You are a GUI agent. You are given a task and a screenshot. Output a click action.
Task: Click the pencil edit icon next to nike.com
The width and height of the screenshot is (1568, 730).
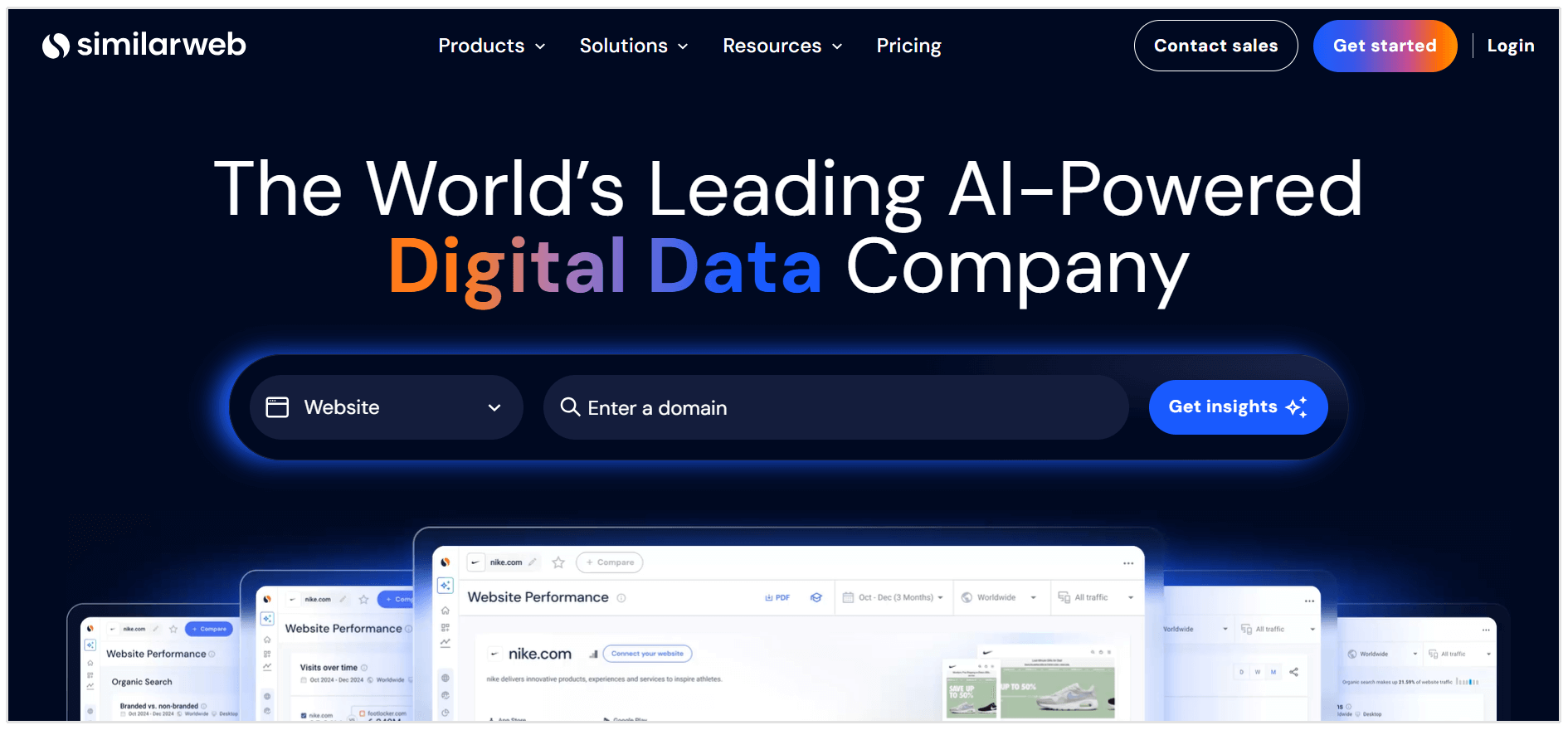tap(533, 562)
